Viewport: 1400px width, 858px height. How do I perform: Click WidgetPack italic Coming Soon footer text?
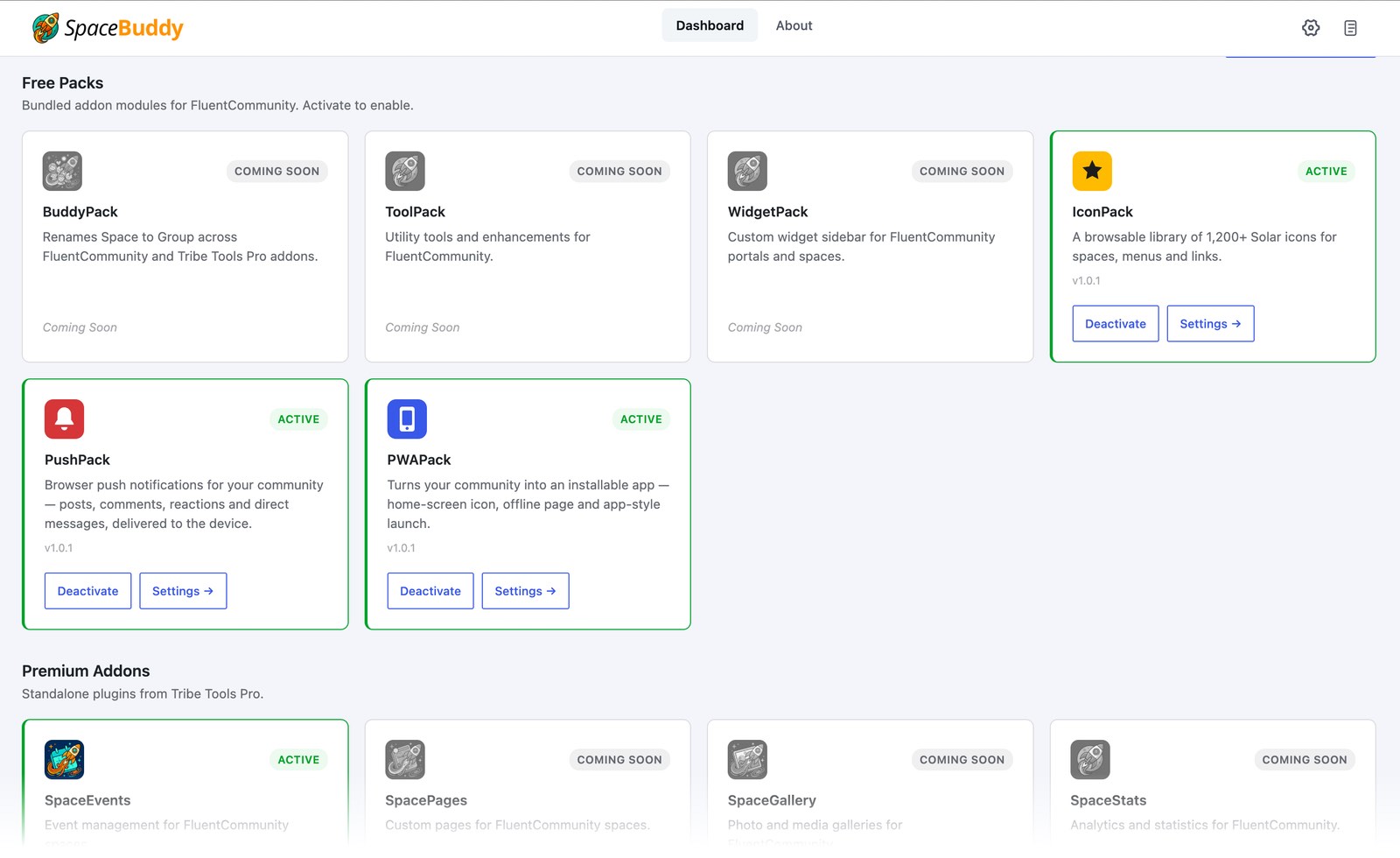[765, 327]
